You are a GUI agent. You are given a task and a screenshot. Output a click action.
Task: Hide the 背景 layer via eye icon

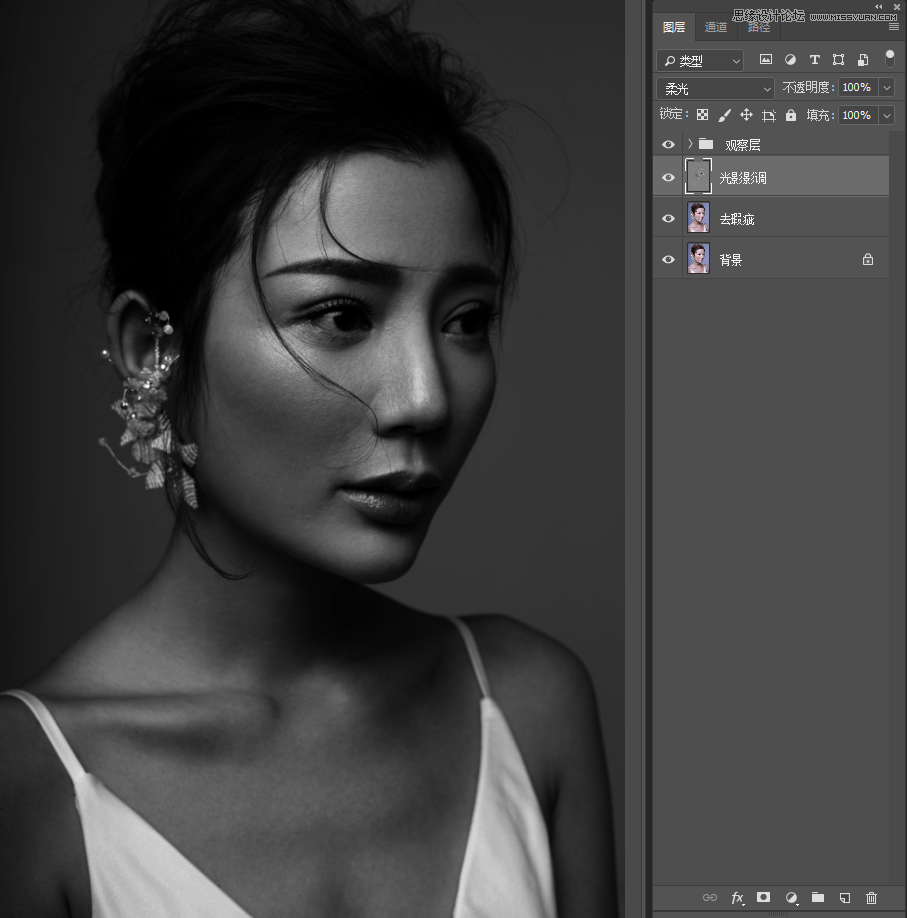click(669, 260)
